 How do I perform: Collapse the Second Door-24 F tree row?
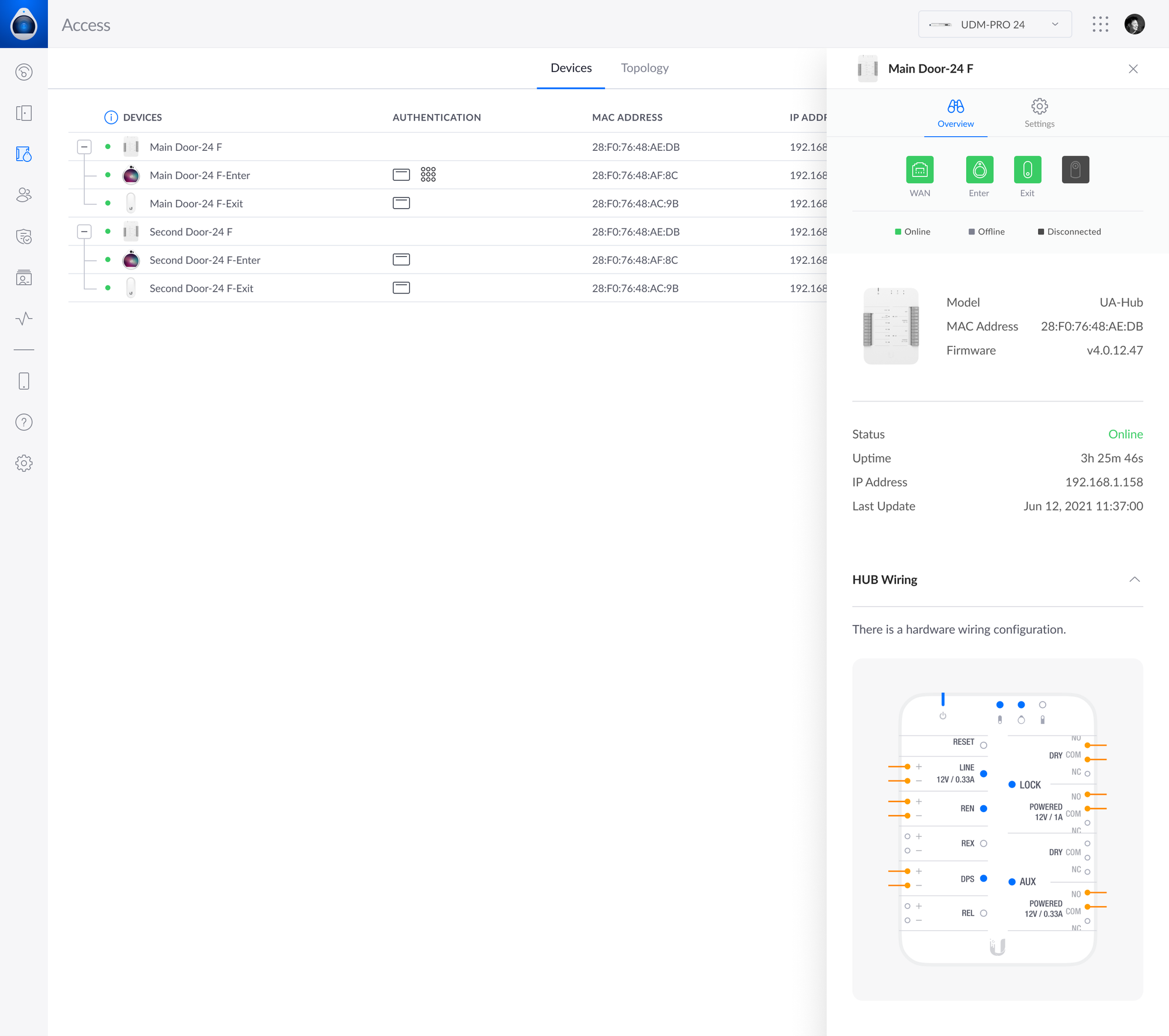point(84,232)
